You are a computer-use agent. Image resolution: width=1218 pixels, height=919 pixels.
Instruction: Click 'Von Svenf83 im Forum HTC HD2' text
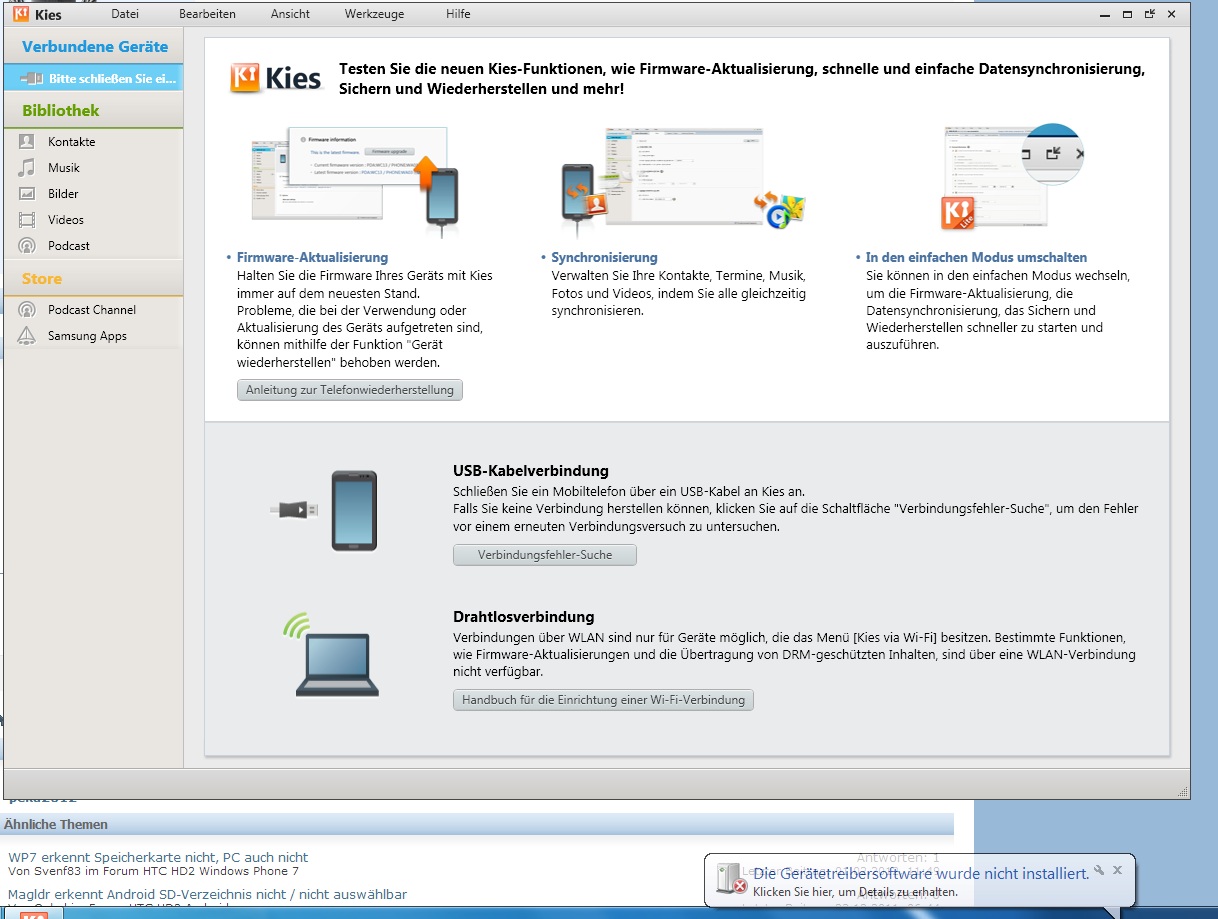153,871
